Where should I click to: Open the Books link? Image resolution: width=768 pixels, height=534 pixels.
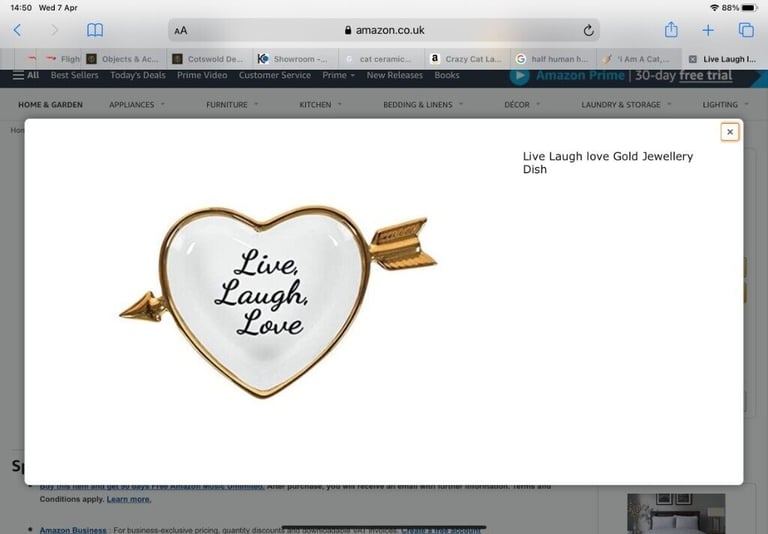click(447, 75)
